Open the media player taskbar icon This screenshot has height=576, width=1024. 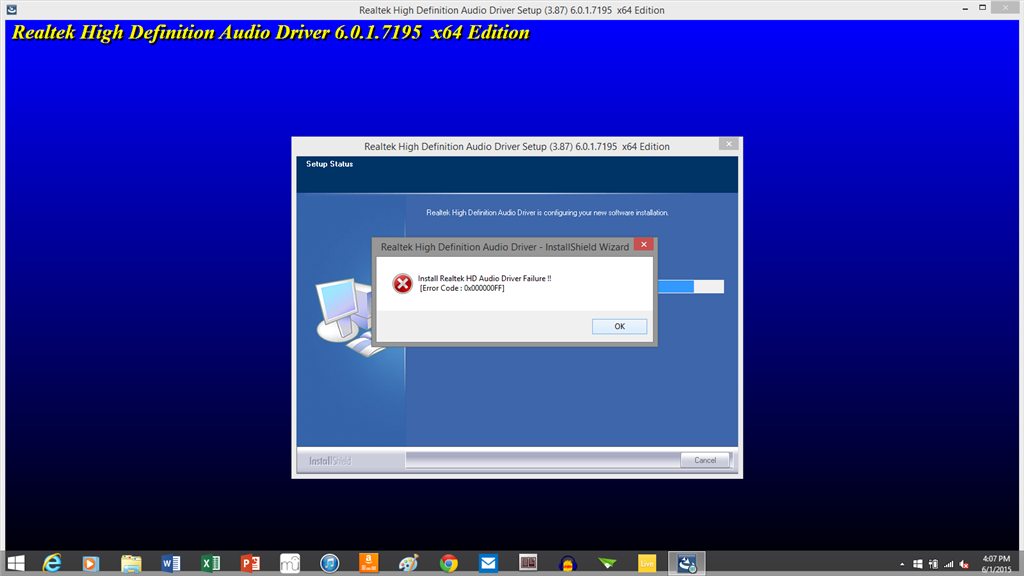pos(90,563)
